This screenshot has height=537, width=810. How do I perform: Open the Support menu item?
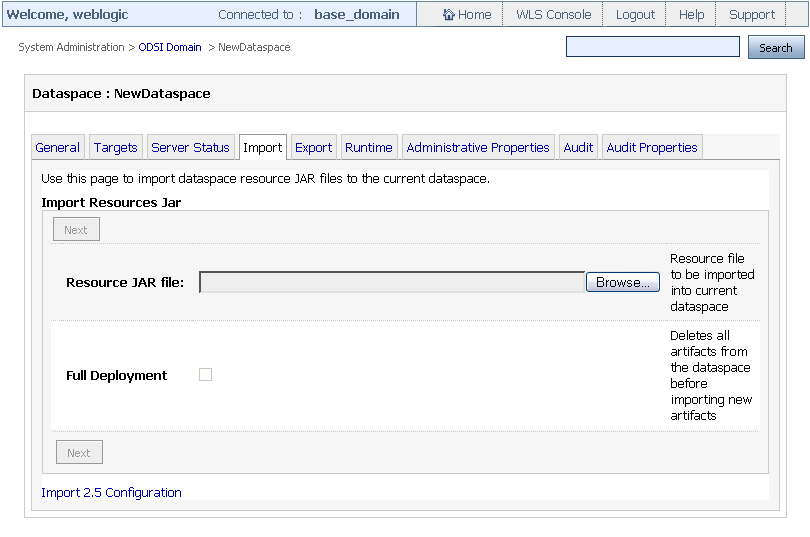752,14
